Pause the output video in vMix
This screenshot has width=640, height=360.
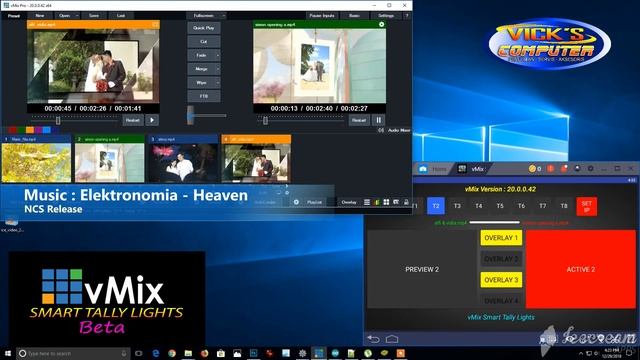(378, 120)
